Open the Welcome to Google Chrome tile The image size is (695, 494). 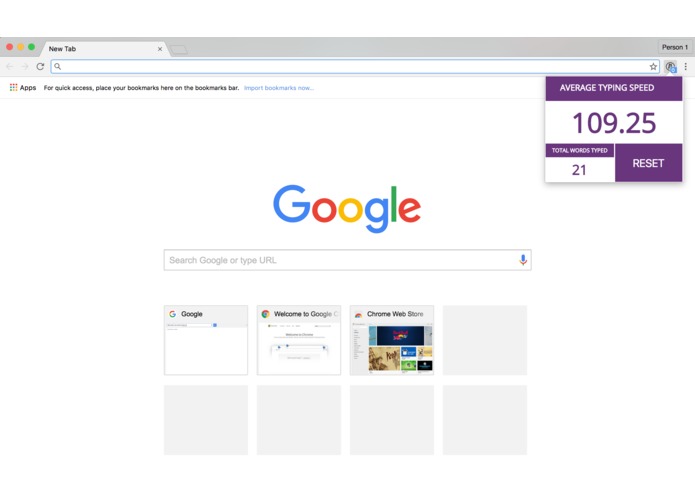coord(299,340)
